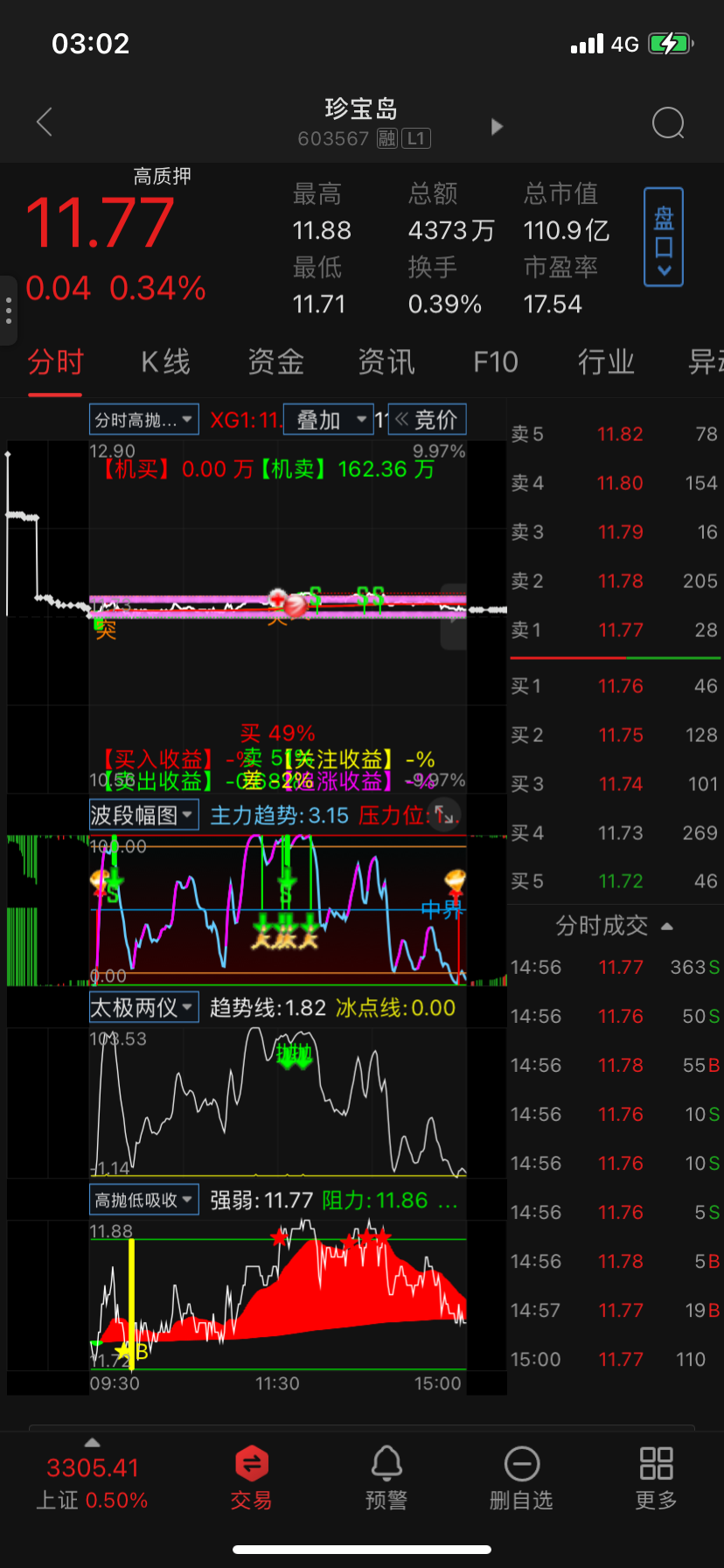Viewport: 724px width, 1568px height.
Task: Open the 高抛低吸收 indicator dropdown
Action: [x=143, y=1200]
